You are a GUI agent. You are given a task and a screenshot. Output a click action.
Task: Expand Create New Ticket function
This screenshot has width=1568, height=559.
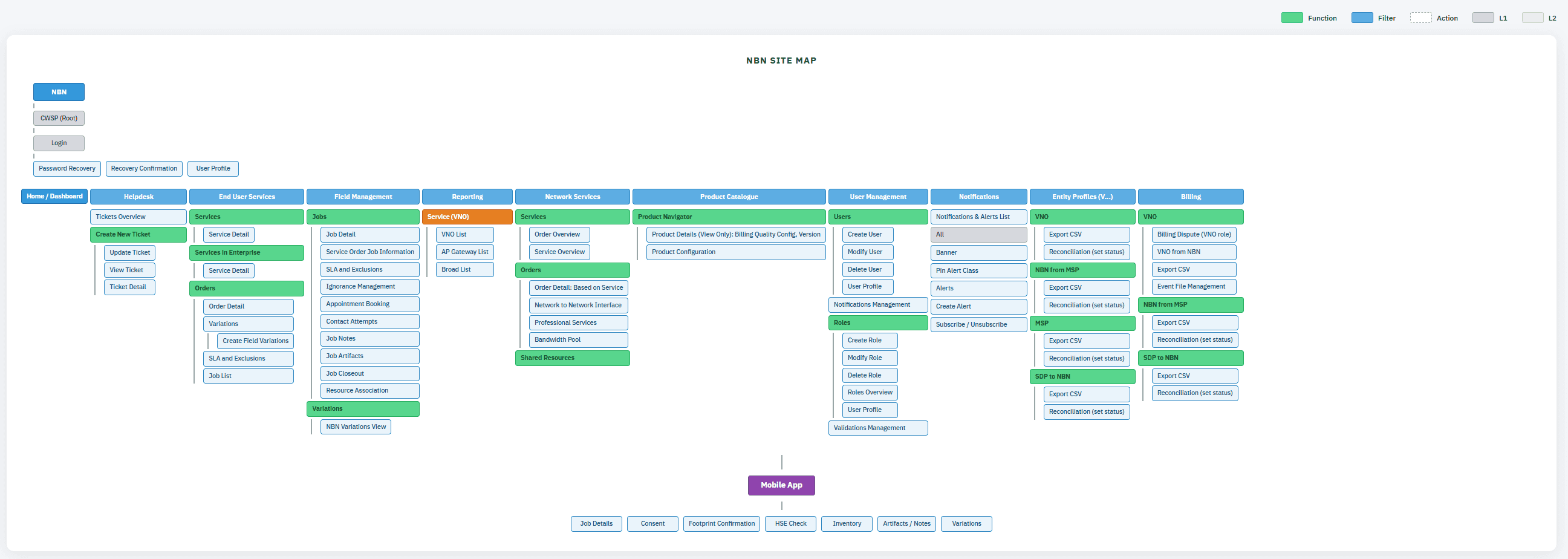tap(139, 235)
